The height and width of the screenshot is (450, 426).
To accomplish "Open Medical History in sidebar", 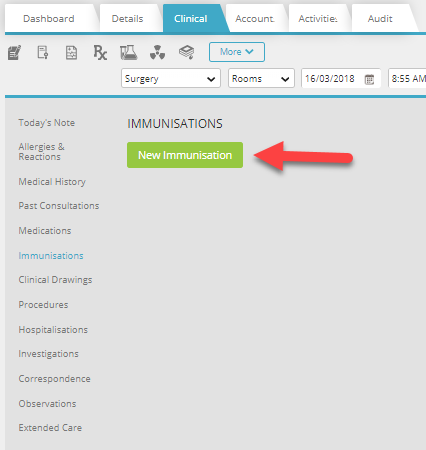I will (x=52, y=182).
